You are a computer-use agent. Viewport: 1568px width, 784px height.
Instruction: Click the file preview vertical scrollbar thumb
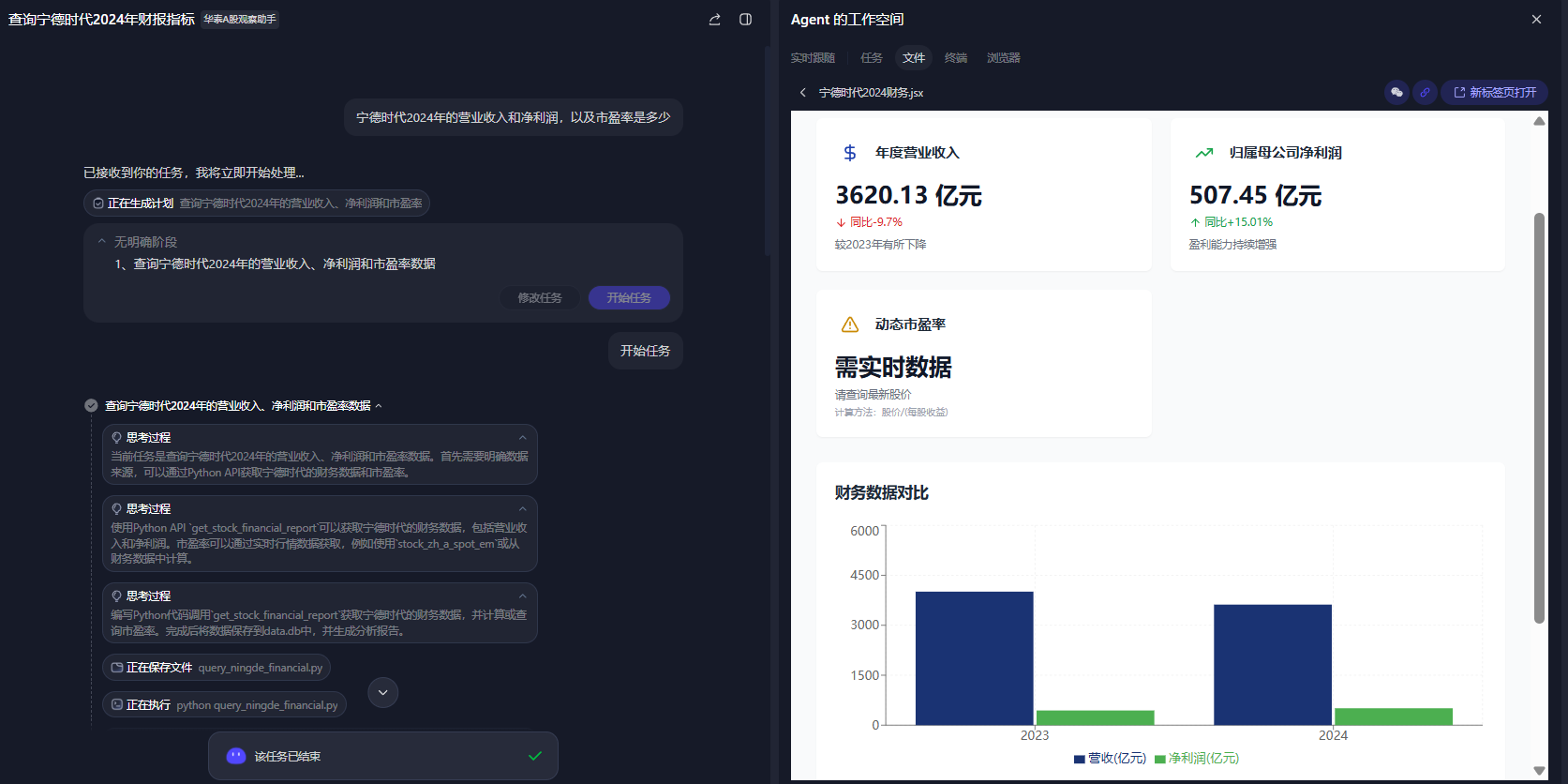1539,418
